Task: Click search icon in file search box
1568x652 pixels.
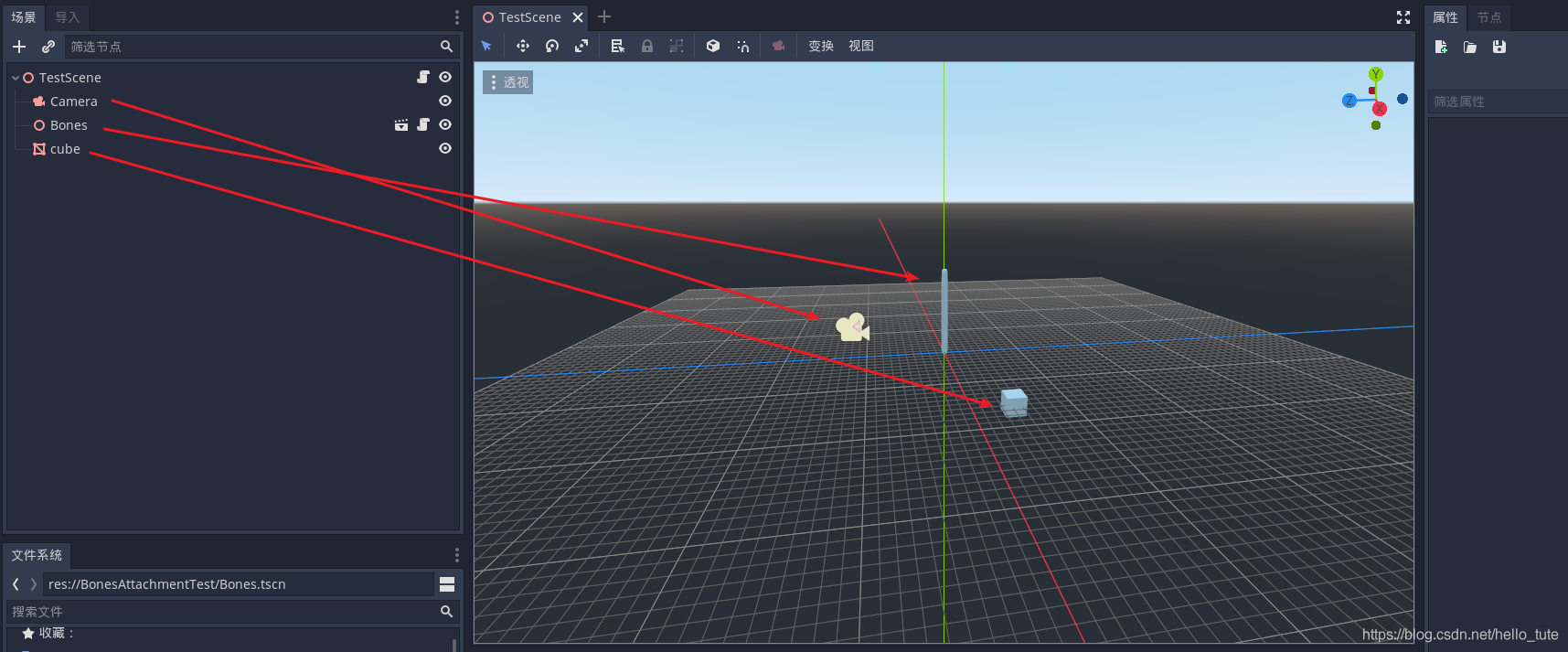Action: [446, 612]
